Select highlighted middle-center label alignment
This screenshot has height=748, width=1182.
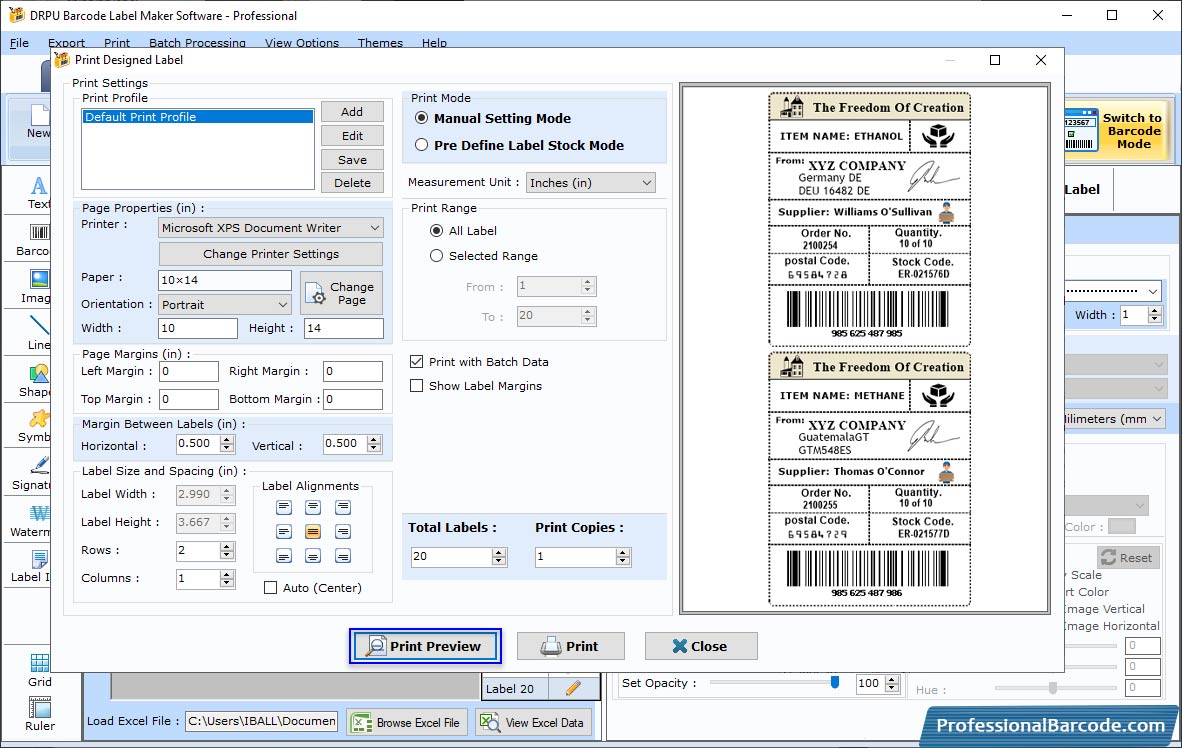pos(313,532)
